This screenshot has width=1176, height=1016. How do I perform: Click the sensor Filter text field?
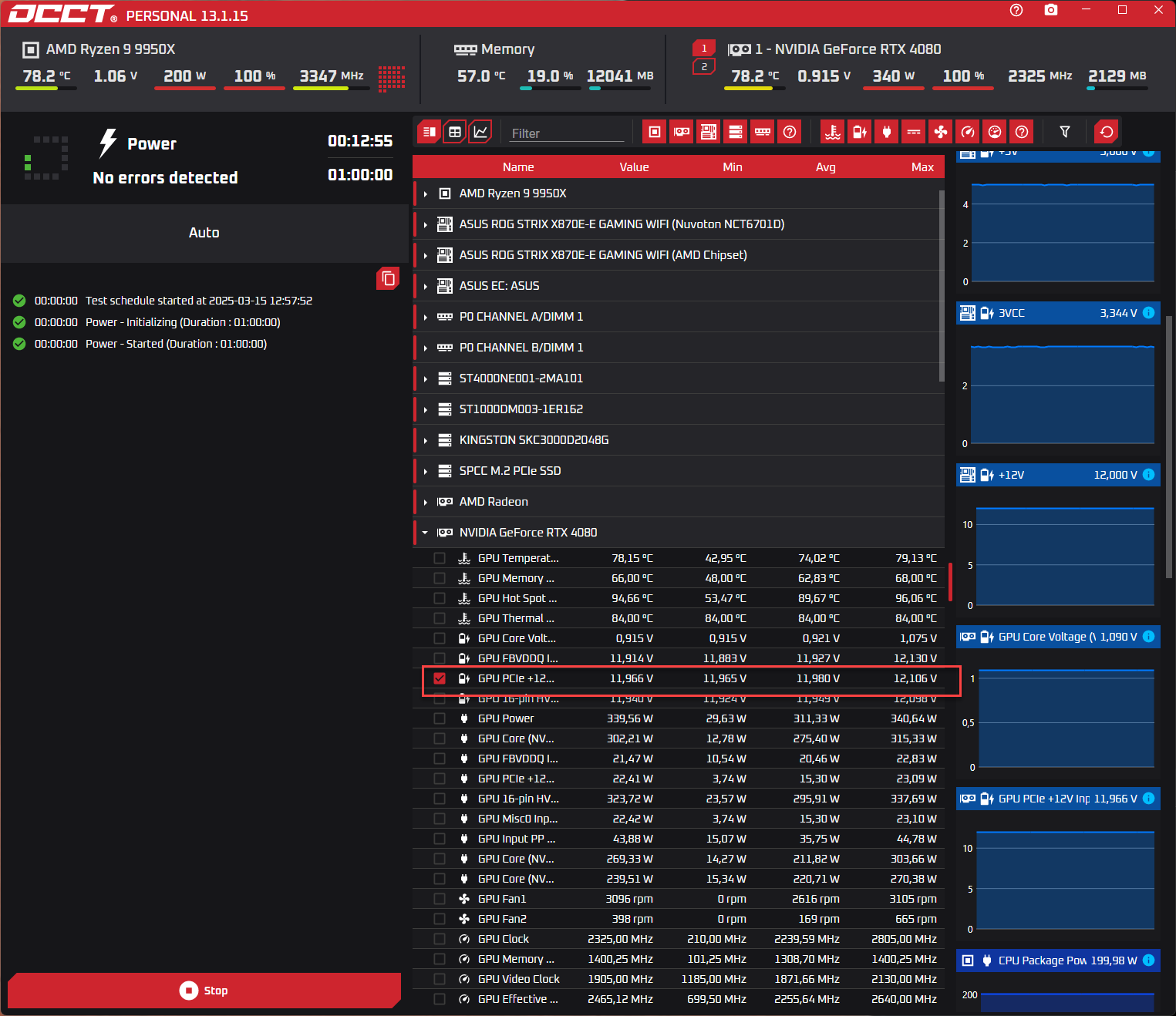click(x=566, y=133)
